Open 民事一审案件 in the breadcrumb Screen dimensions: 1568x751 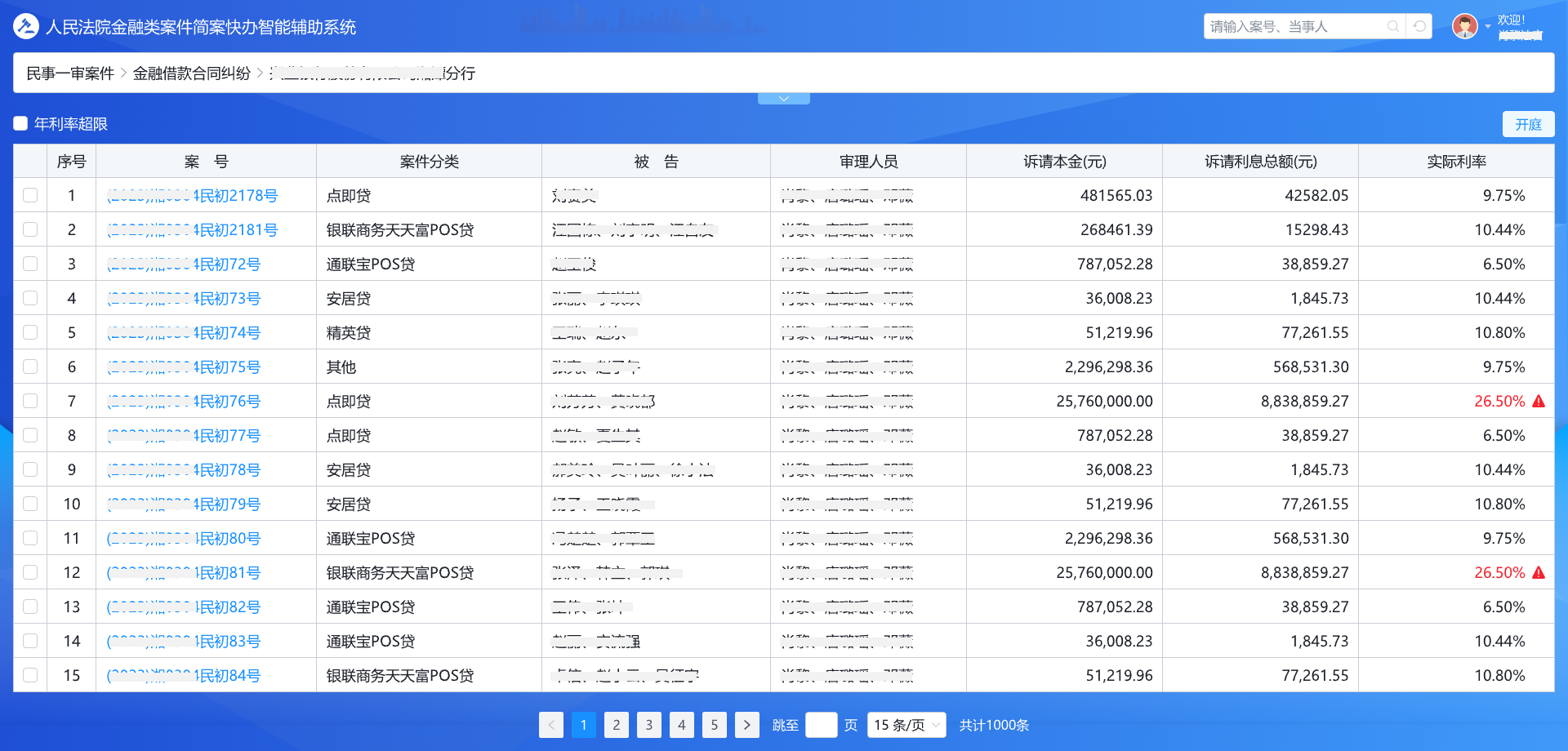pos(70,73)
